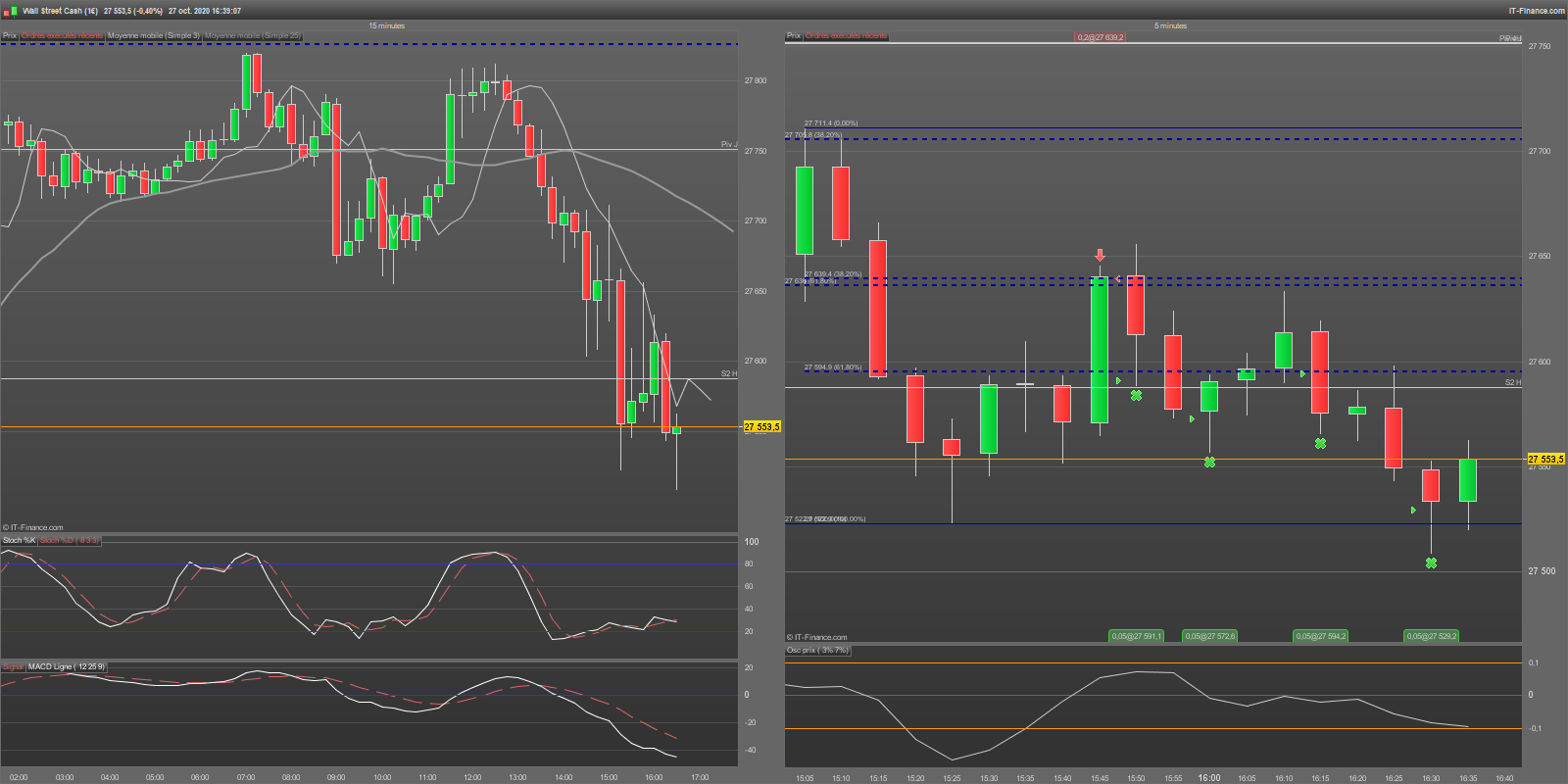Click the 27 639,4 (38,20%) Fibonacci label
The width and height of the screenshot is (1568, 784).
pos(833,274)
